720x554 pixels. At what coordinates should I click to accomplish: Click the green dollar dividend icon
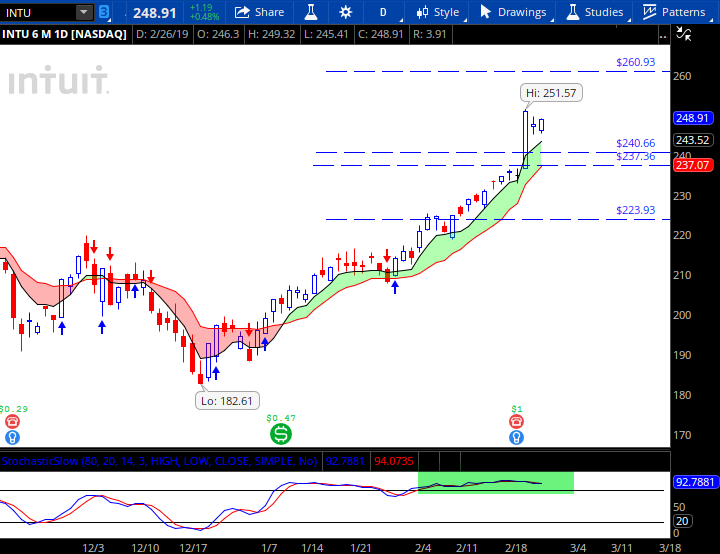pyautogui.click(x=281, y=434)
